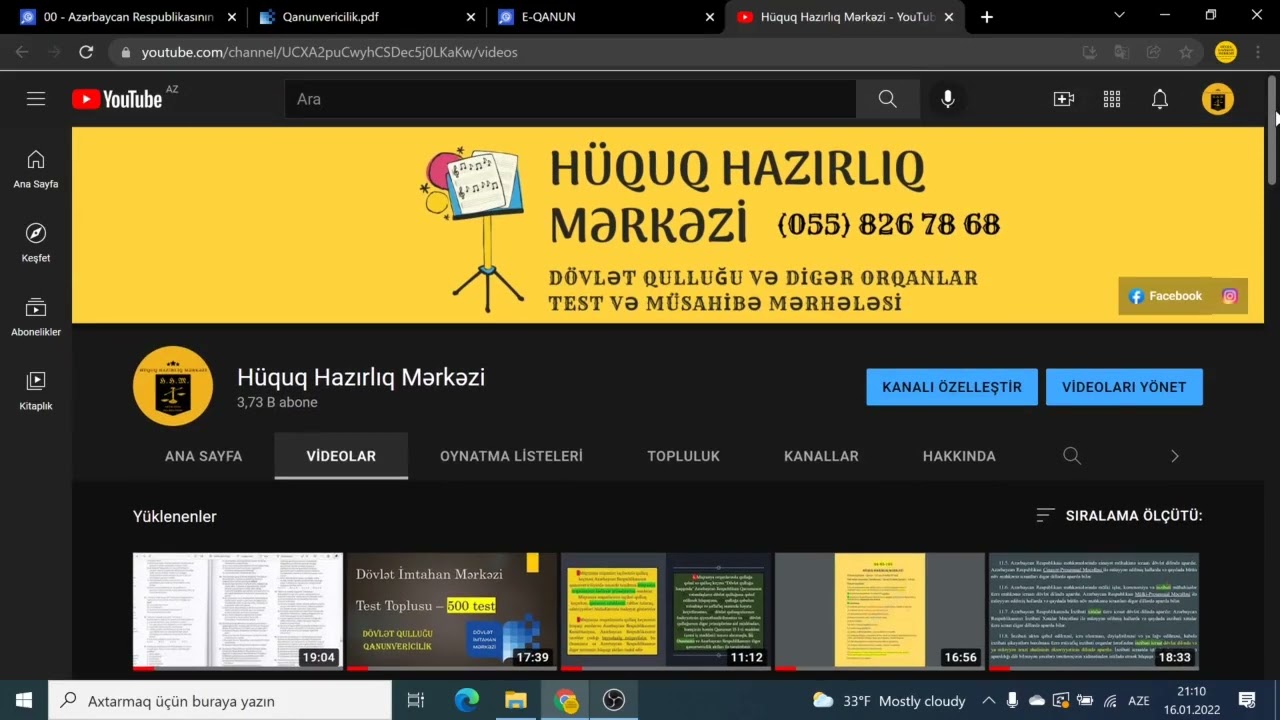Open Keşfet in the sidebar

coord(36,243)
